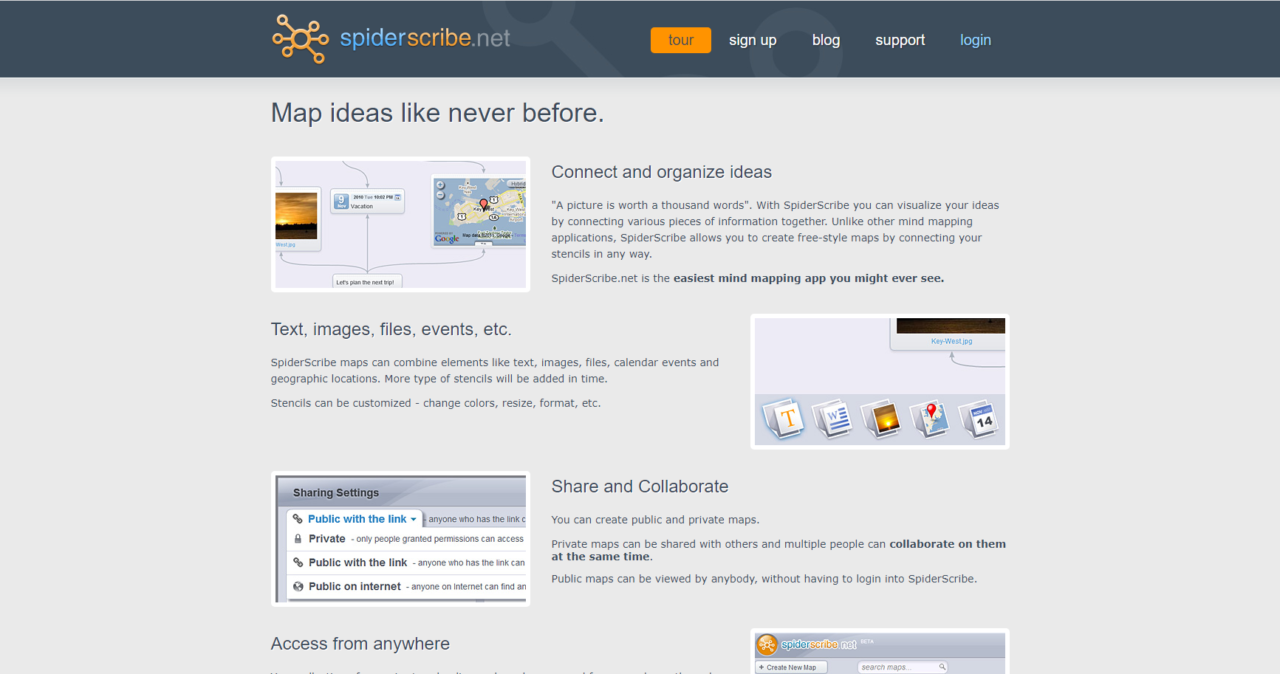This screenshot has width=1280, height=674.
Task: Click the 'Access from anywhere' heading
Action: (360, 644)
